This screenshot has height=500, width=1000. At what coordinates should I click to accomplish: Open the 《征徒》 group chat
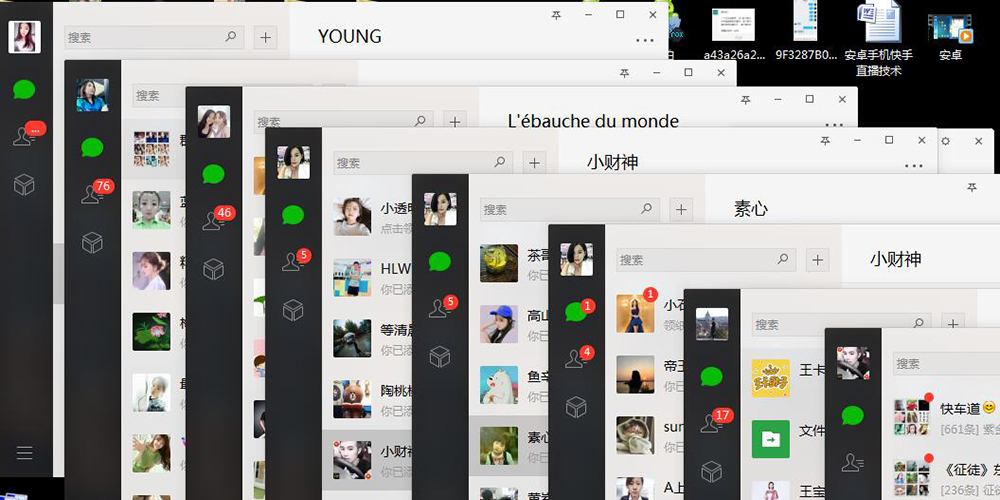[941, 477]
